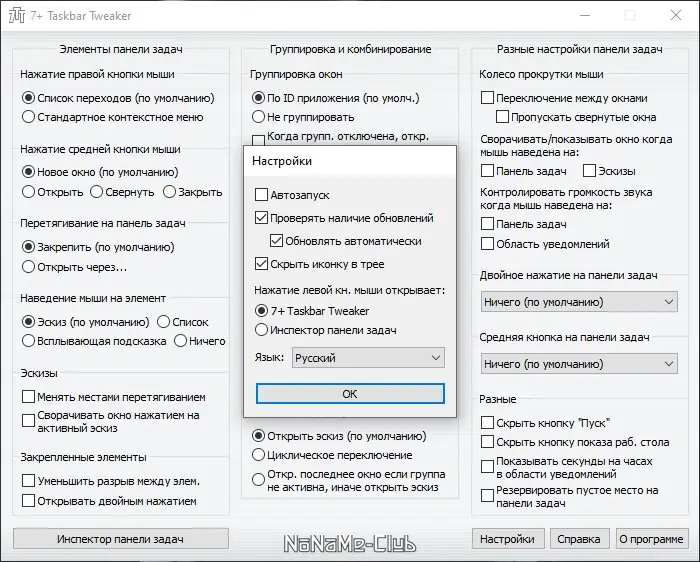Image resolution: width=700 pixels, height=562 pixels.
Task: Uncheck Скрыть иконку в трее
Action: click(x=262, y=264)
